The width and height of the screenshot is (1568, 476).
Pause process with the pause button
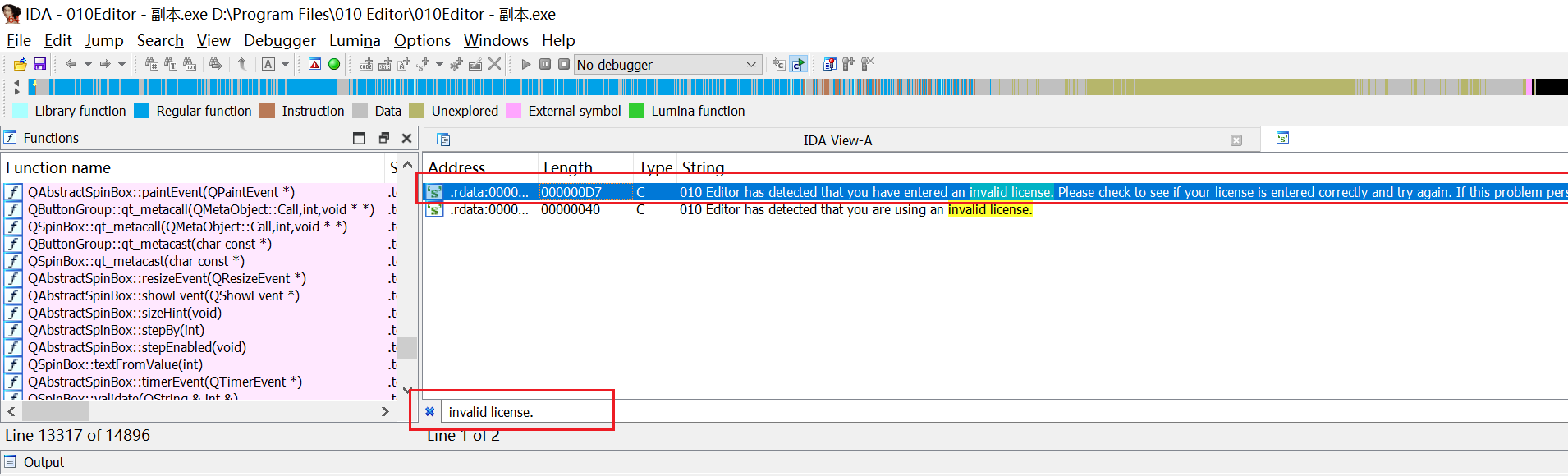pyautogui.click(x=545, y=64)
